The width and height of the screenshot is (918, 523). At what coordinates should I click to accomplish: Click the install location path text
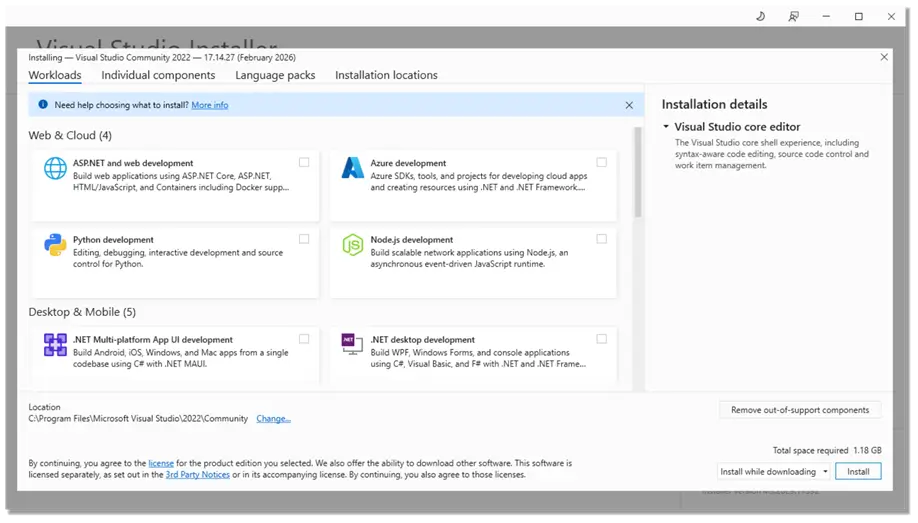tap(138, 419)
